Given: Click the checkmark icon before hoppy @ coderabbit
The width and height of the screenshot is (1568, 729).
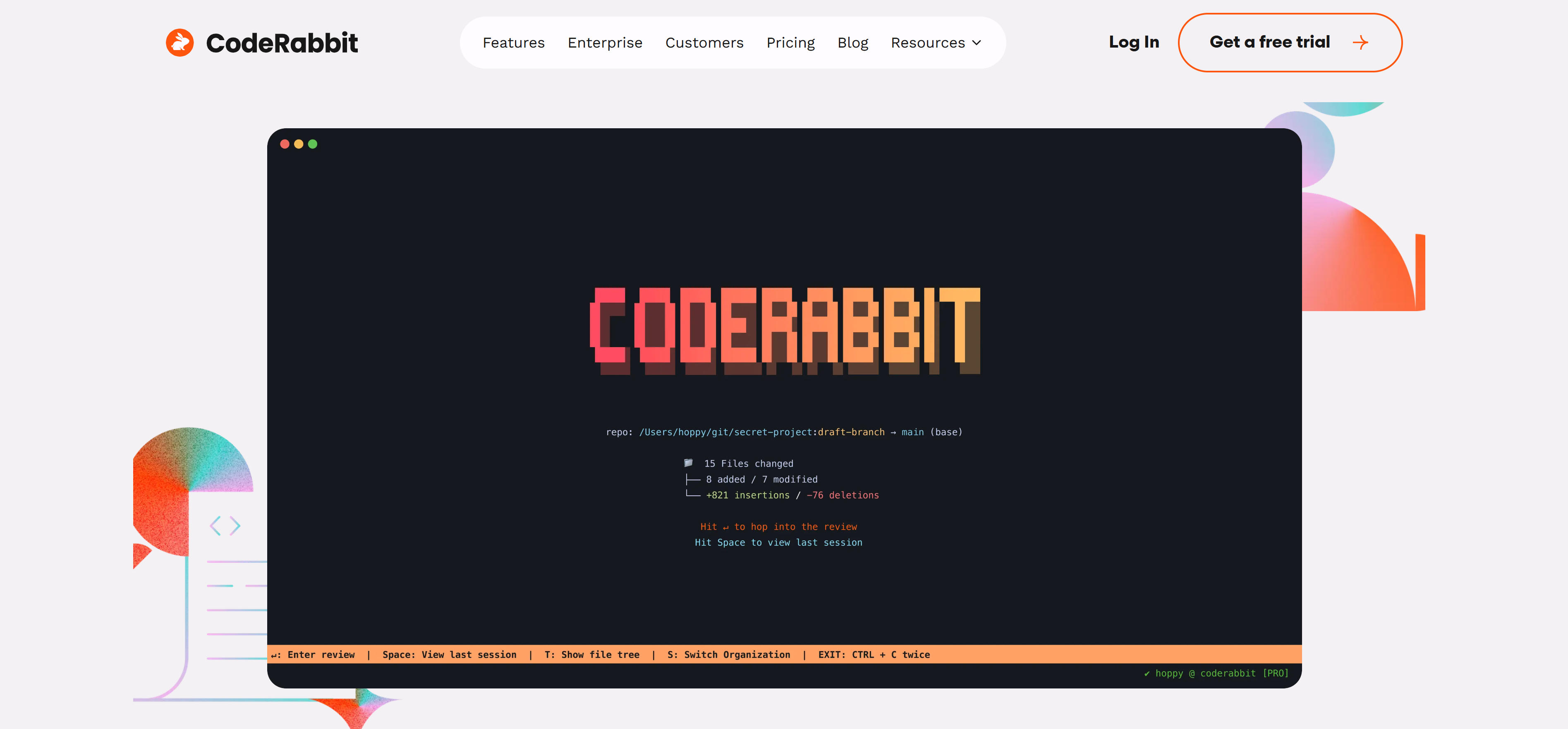Looking at the screenshot, I should (x=1147, y=674).
